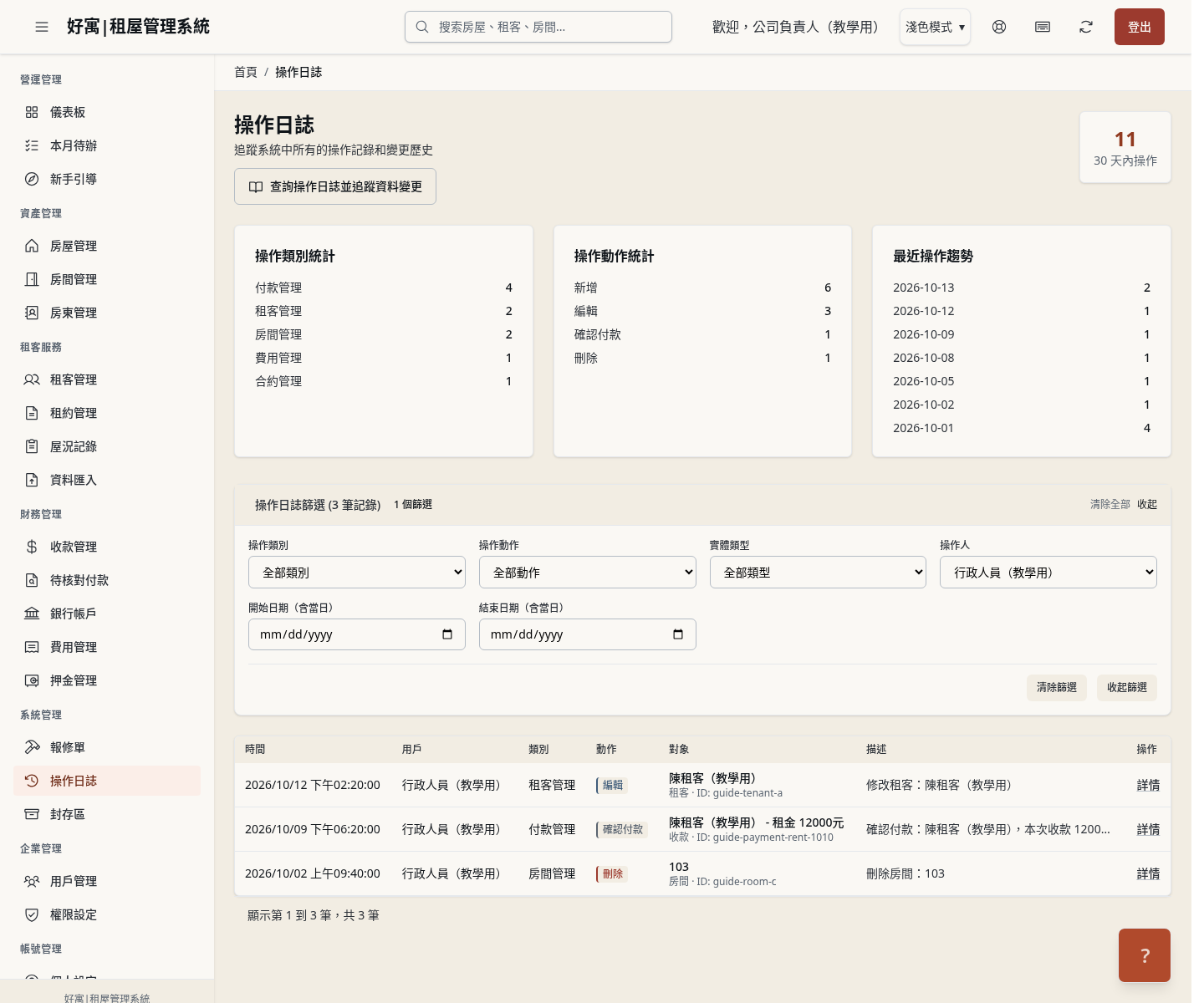Open 用戶管理 in sidebar
1204x1003 pixels.
107,881
